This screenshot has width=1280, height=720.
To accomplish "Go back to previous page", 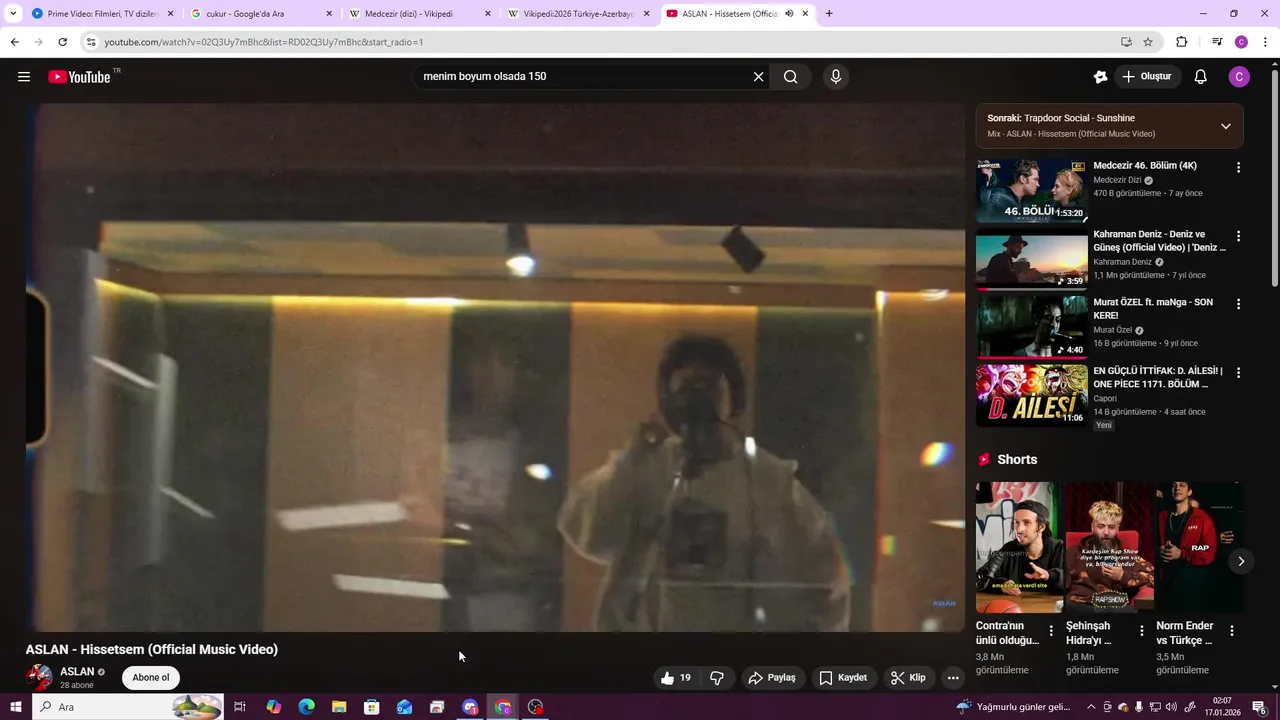I will pyautogui.click(x=14, y=42).
